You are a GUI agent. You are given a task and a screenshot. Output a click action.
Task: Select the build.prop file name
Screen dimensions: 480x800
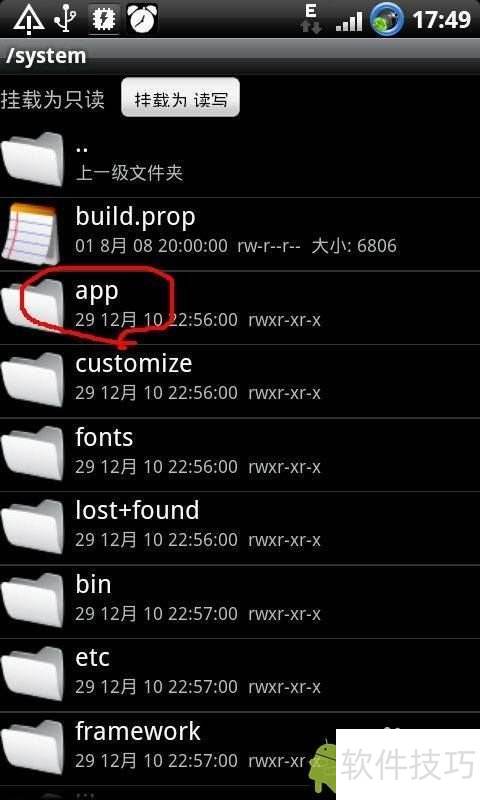tap(135, 218)
